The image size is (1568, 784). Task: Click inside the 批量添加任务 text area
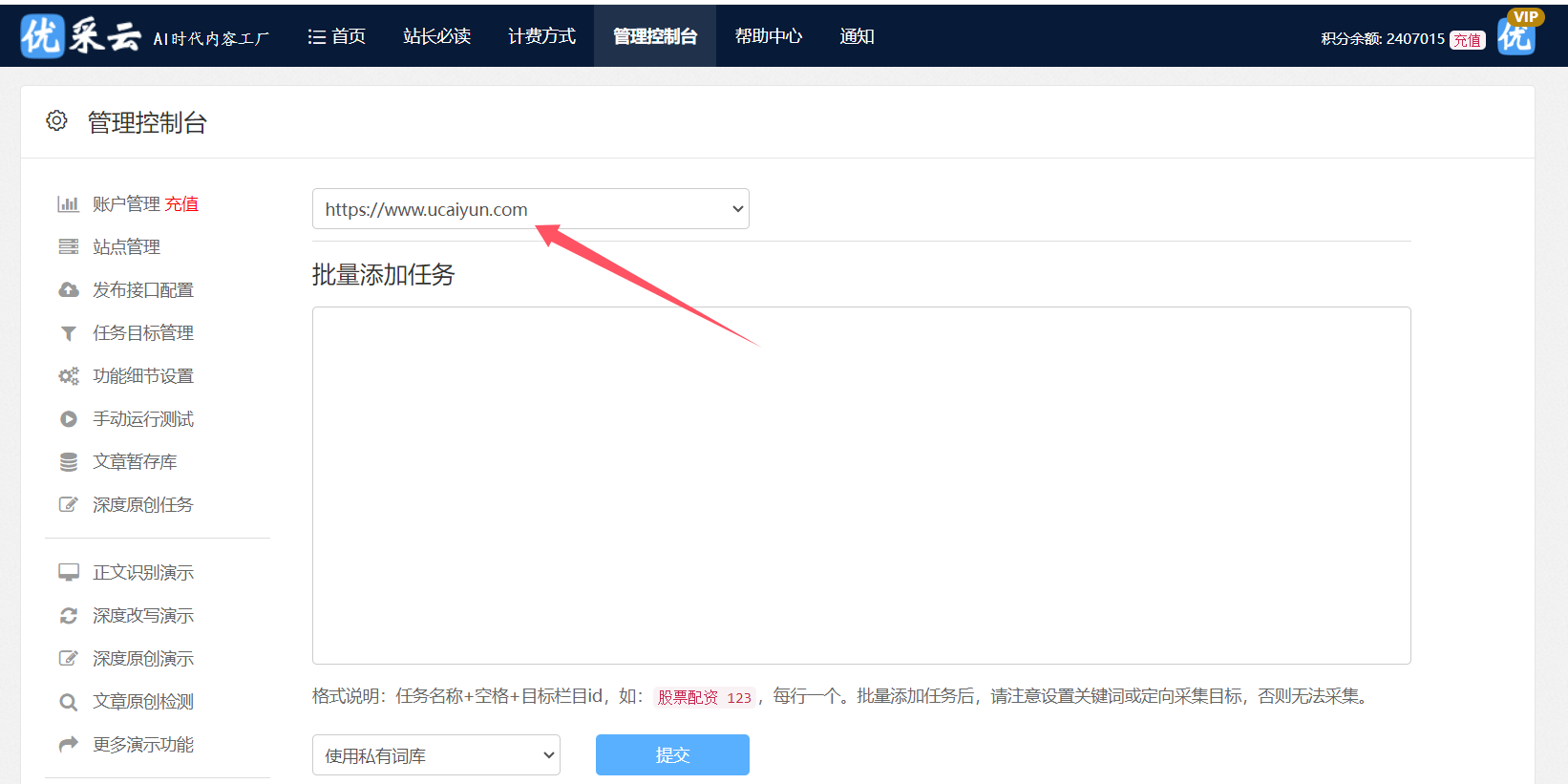860,485
